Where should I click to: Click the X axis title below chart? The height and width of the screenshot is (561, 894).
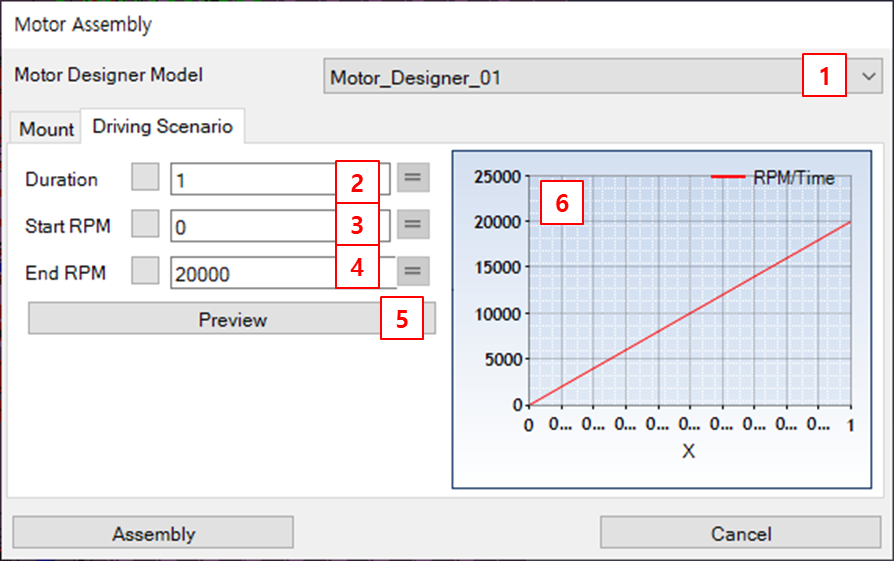tap(688, 451)
